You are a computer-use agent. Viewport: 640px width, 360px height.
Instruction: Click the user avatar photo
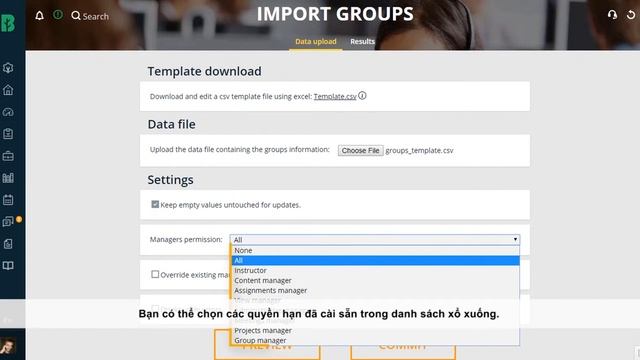pos(7,346)
